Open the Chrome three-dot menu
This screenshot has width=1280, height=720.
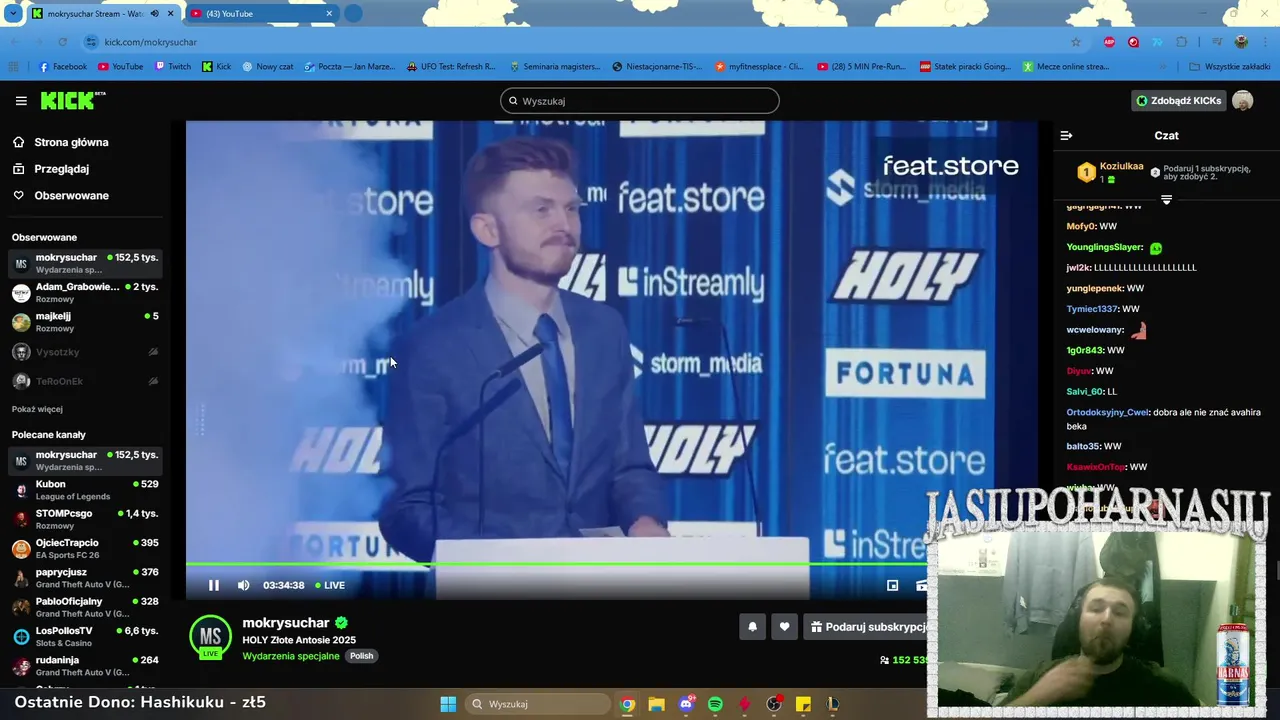pos(1265,42)
